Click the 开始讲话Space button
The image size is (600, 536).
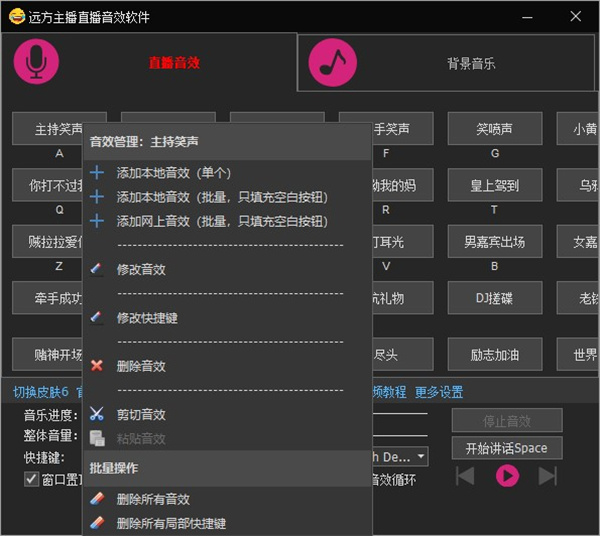click(x=507, y=448)
